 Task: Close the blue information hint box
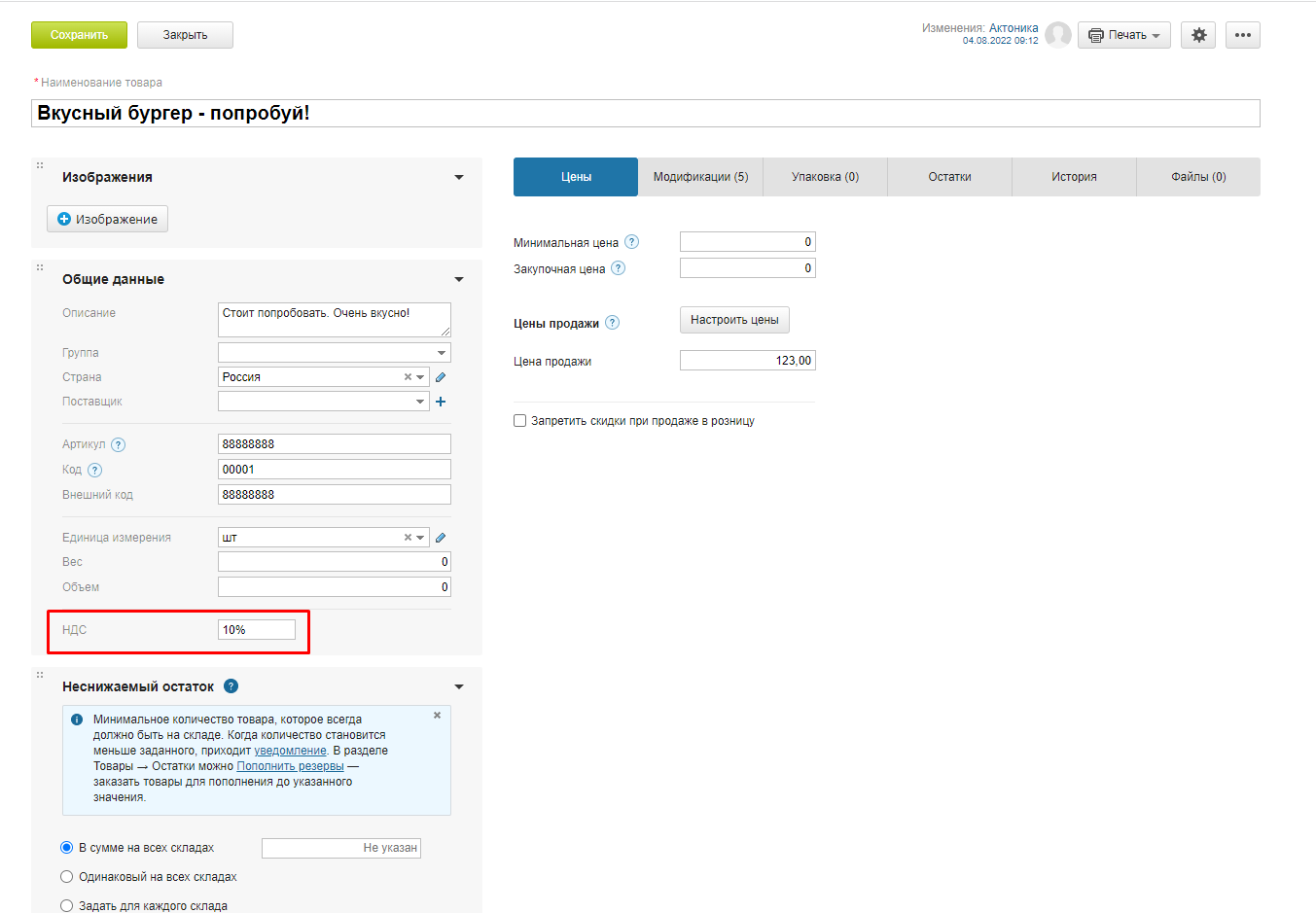click(437, 716)
